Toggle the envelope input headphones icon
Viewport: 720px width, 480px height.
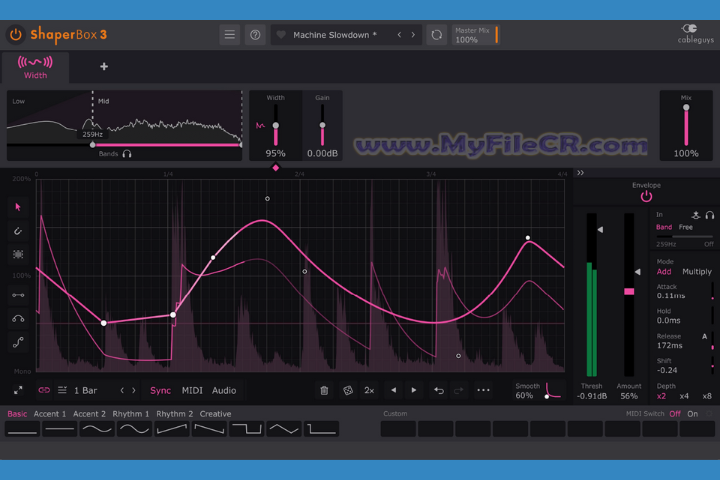click(x=709, y=215)
